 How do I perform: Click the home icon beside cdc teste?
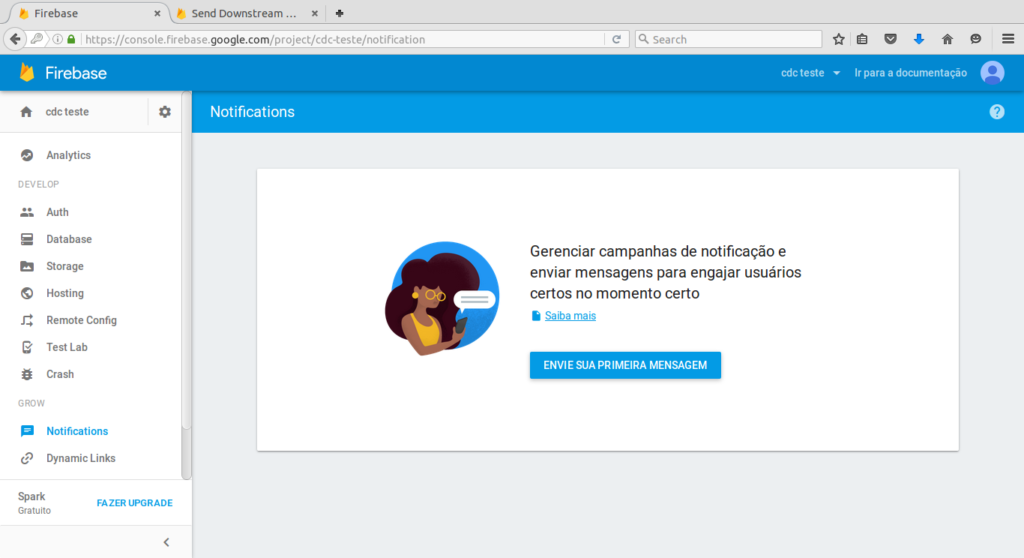26,112
